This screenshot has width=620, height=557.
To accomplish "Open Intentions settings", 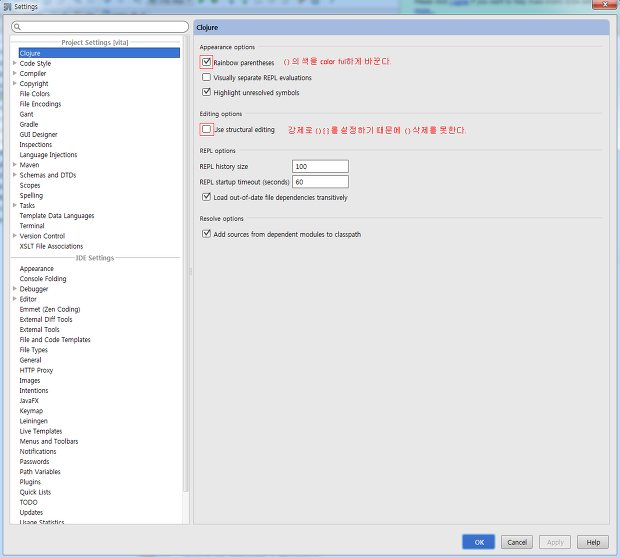I will 34,391.
